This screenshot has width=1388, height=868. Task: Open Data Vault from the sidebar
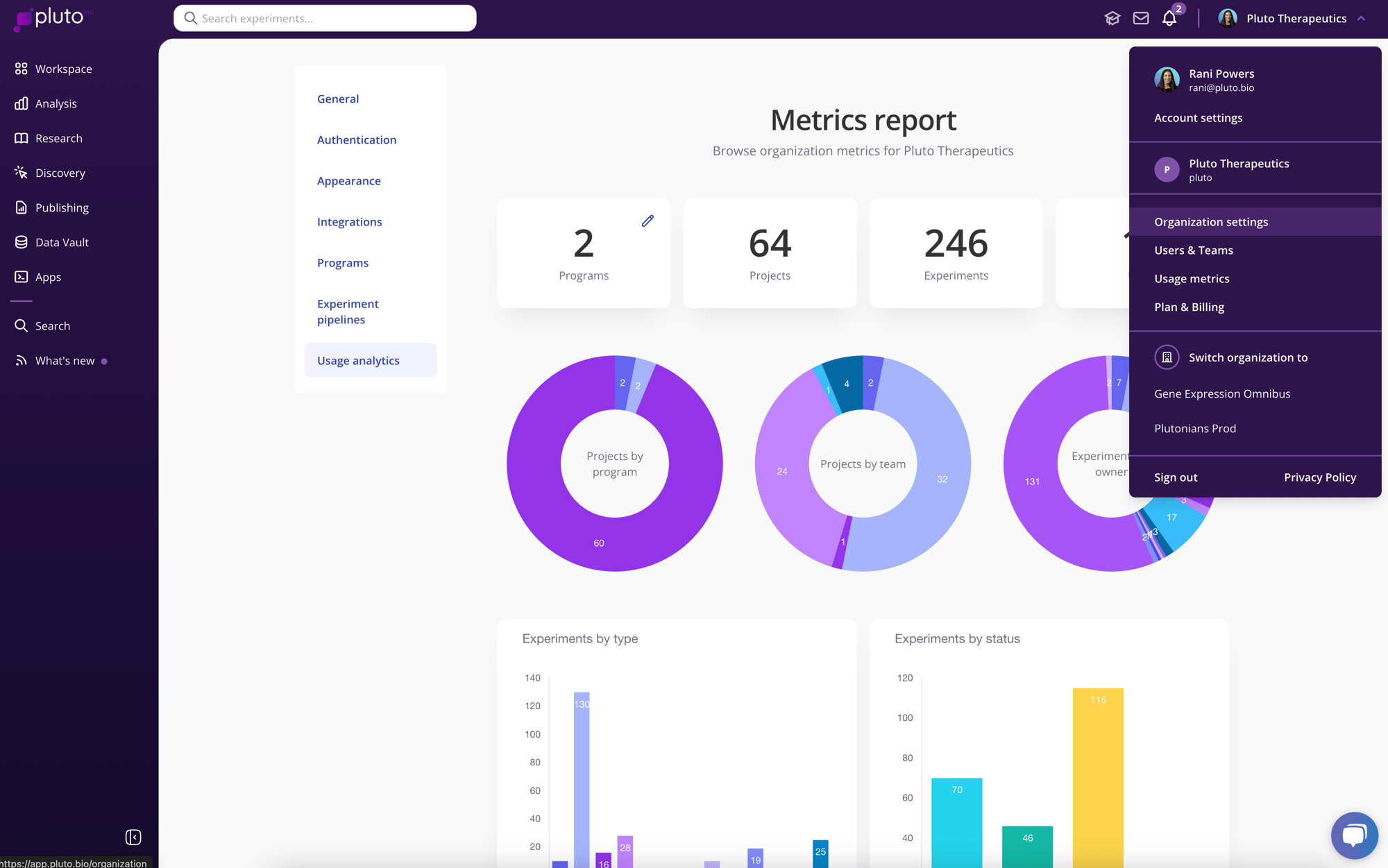point(62,242)
